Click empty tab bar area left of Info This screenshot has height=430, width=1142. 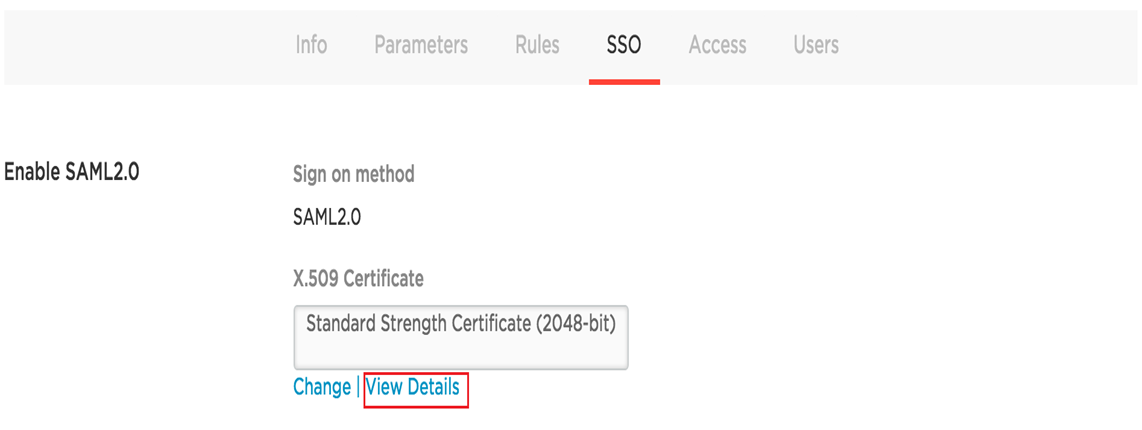[140, 45]
